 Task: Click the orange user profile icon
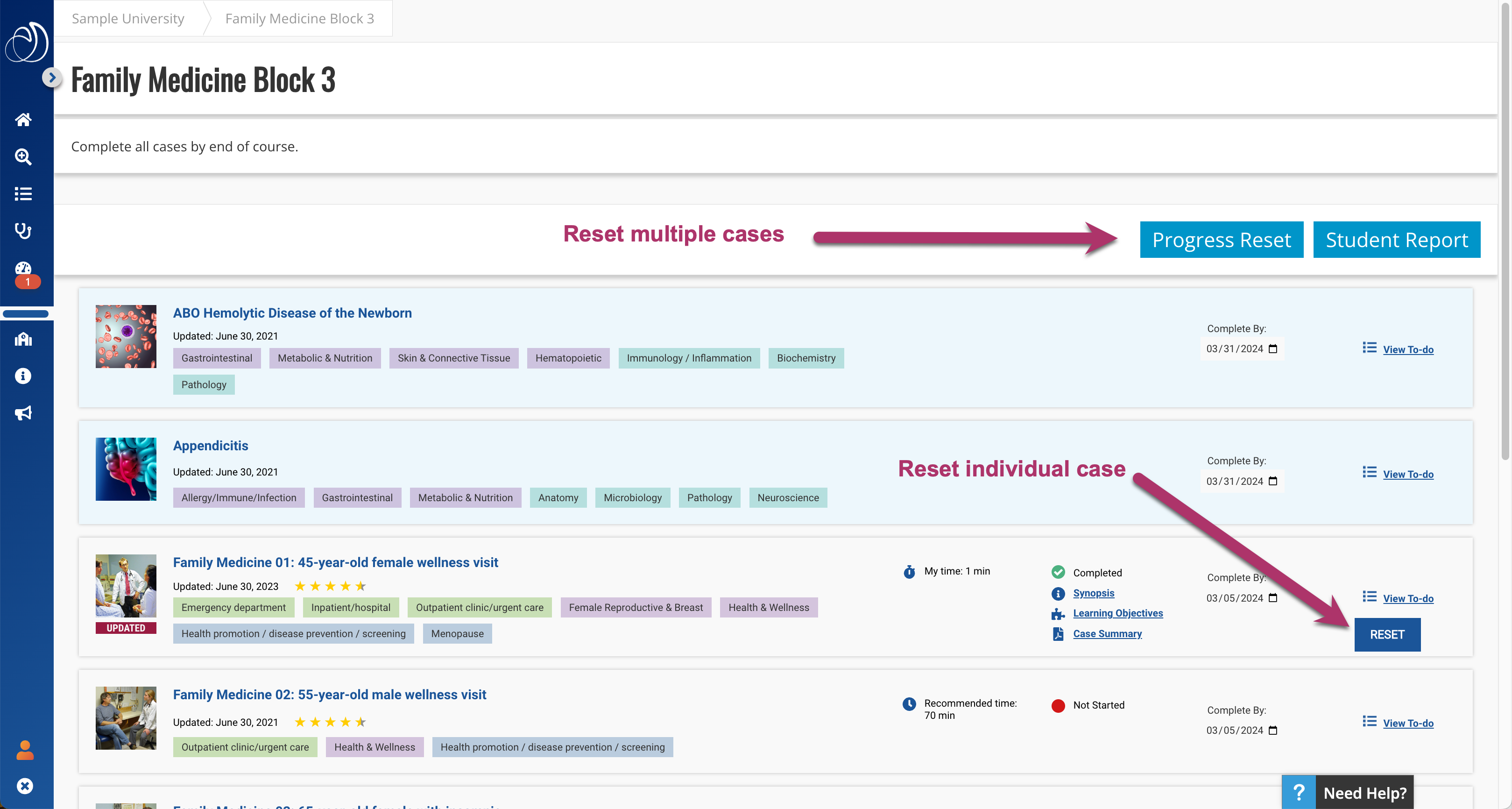25,750
